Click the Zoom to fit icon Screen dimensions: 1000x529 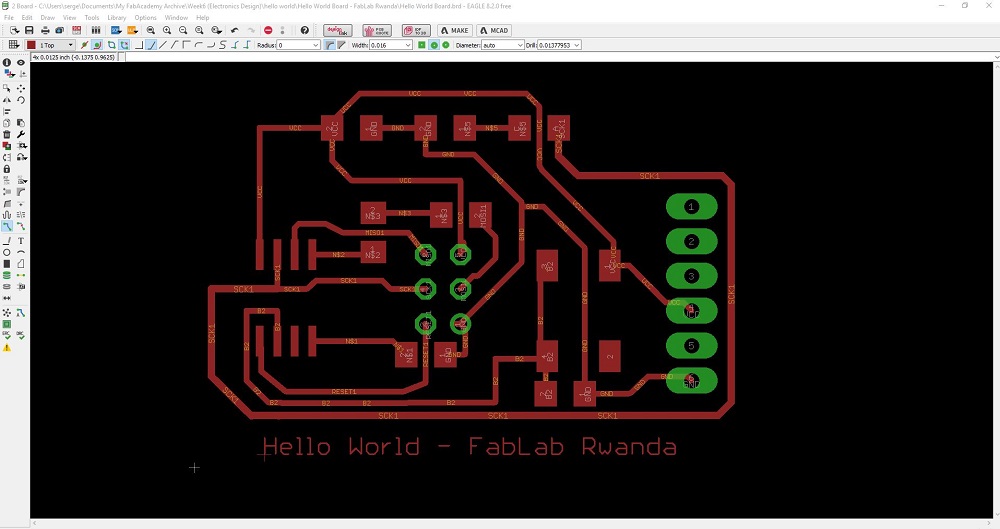tap(151, 30)
